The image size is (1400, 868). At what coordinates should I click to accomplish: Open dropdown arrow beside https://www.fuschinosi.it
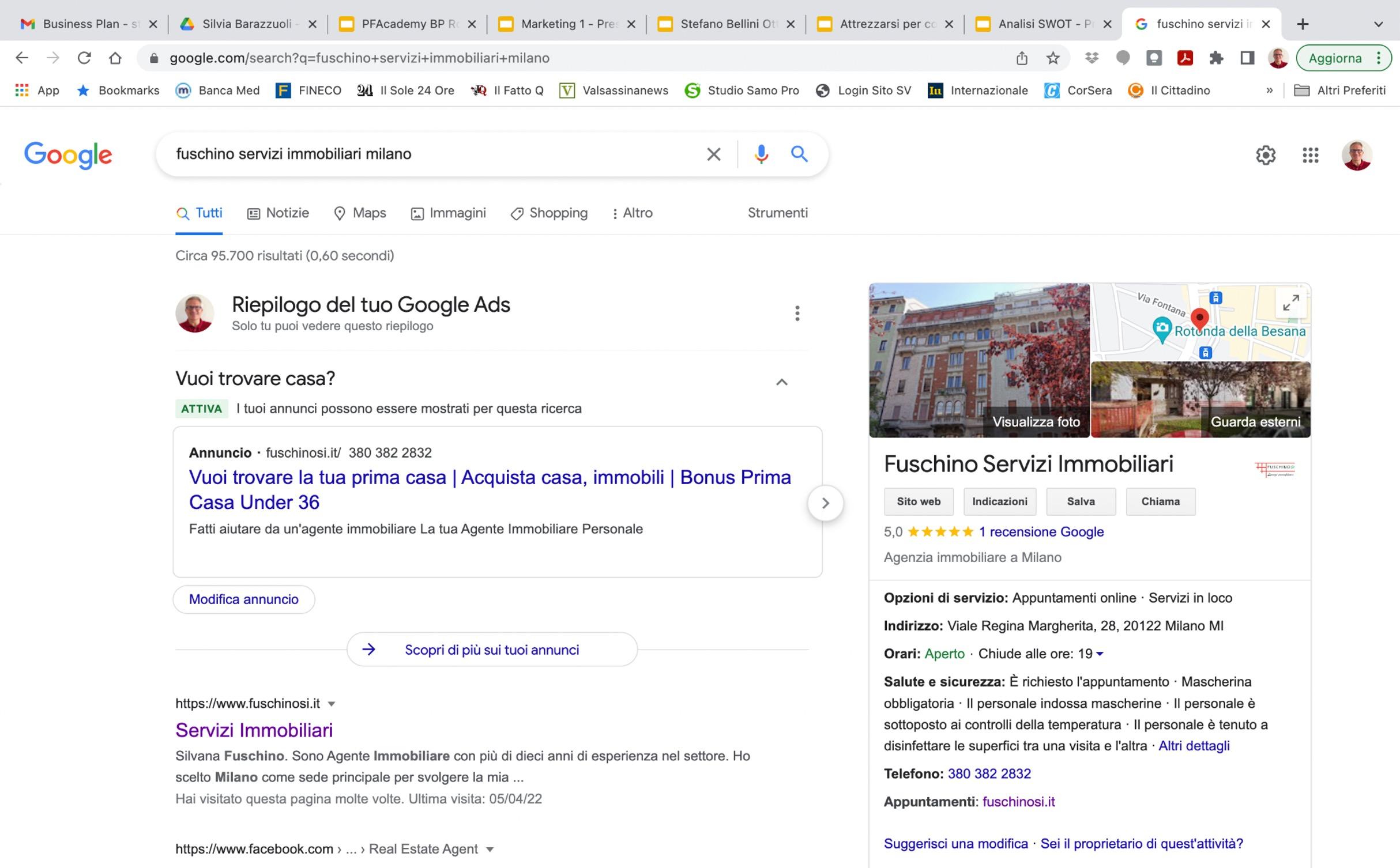click(331, 704)
